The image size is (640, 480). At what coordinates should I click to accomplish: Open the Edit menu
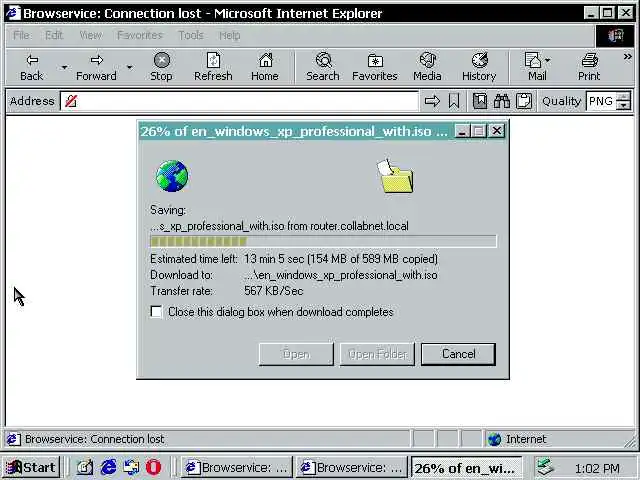pyautogui.click(x=54, y=36)
